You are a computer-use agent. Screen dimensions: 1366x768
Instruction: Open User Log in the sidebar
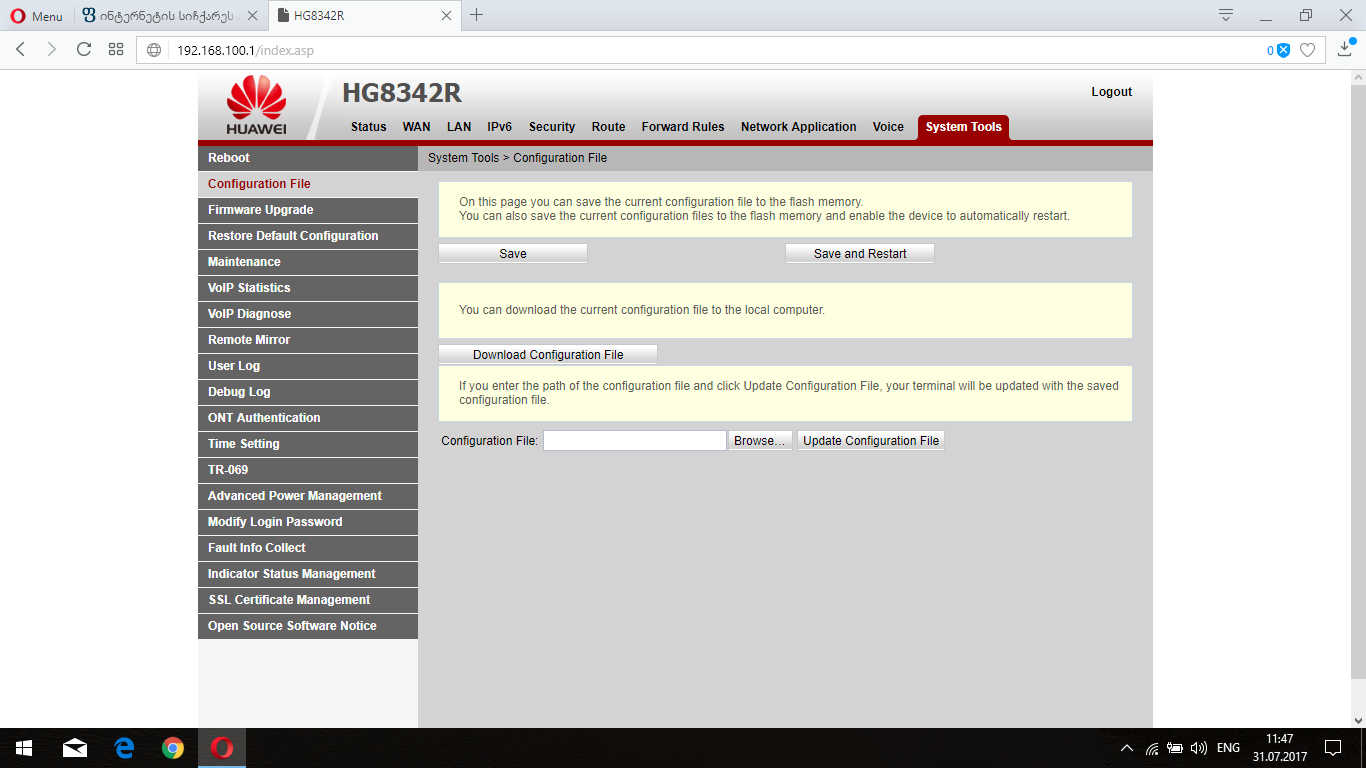point(308,366)
